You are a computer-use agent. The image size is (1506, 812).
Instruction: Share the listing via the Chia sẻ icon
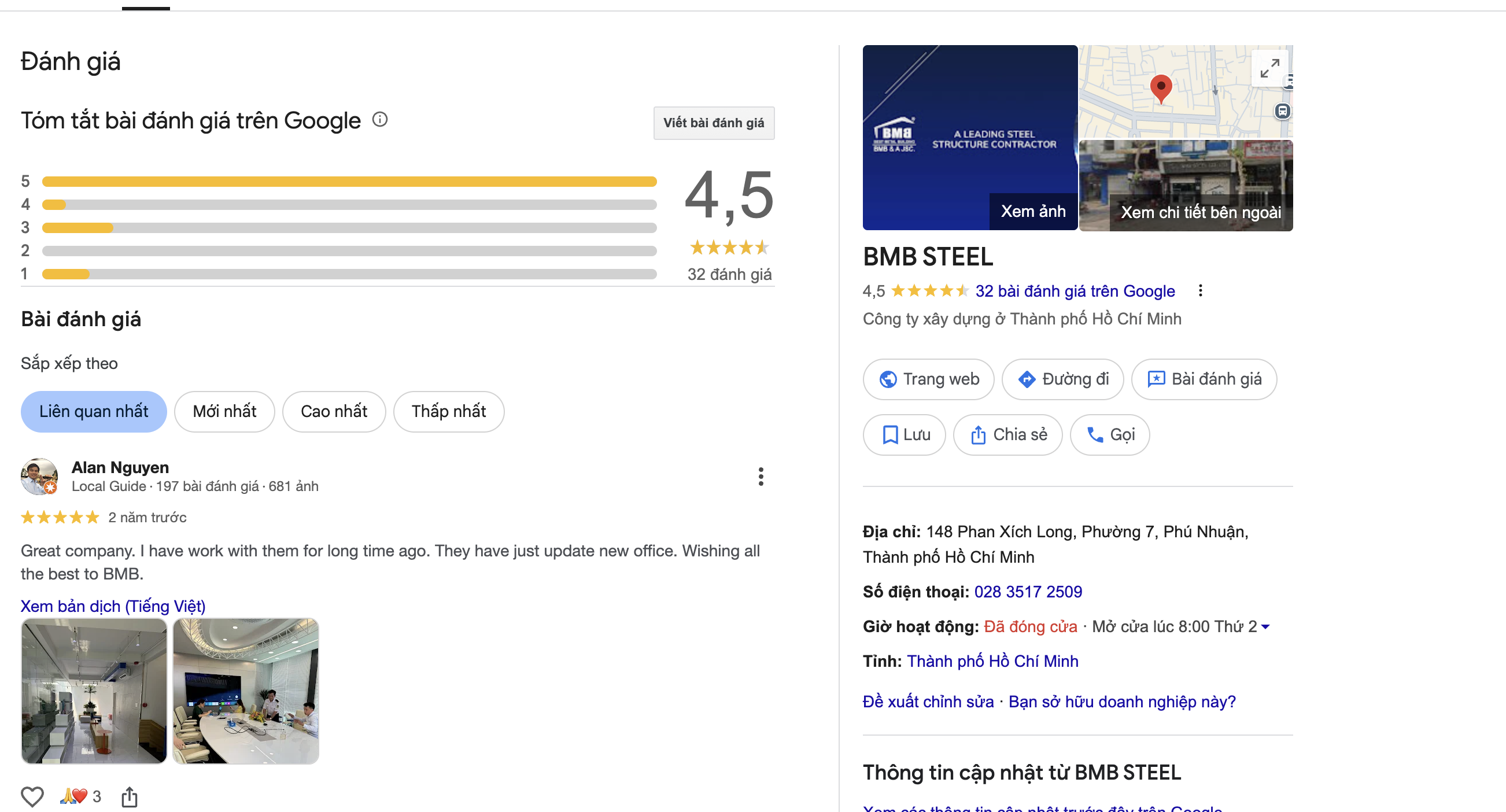coord(980,434)
